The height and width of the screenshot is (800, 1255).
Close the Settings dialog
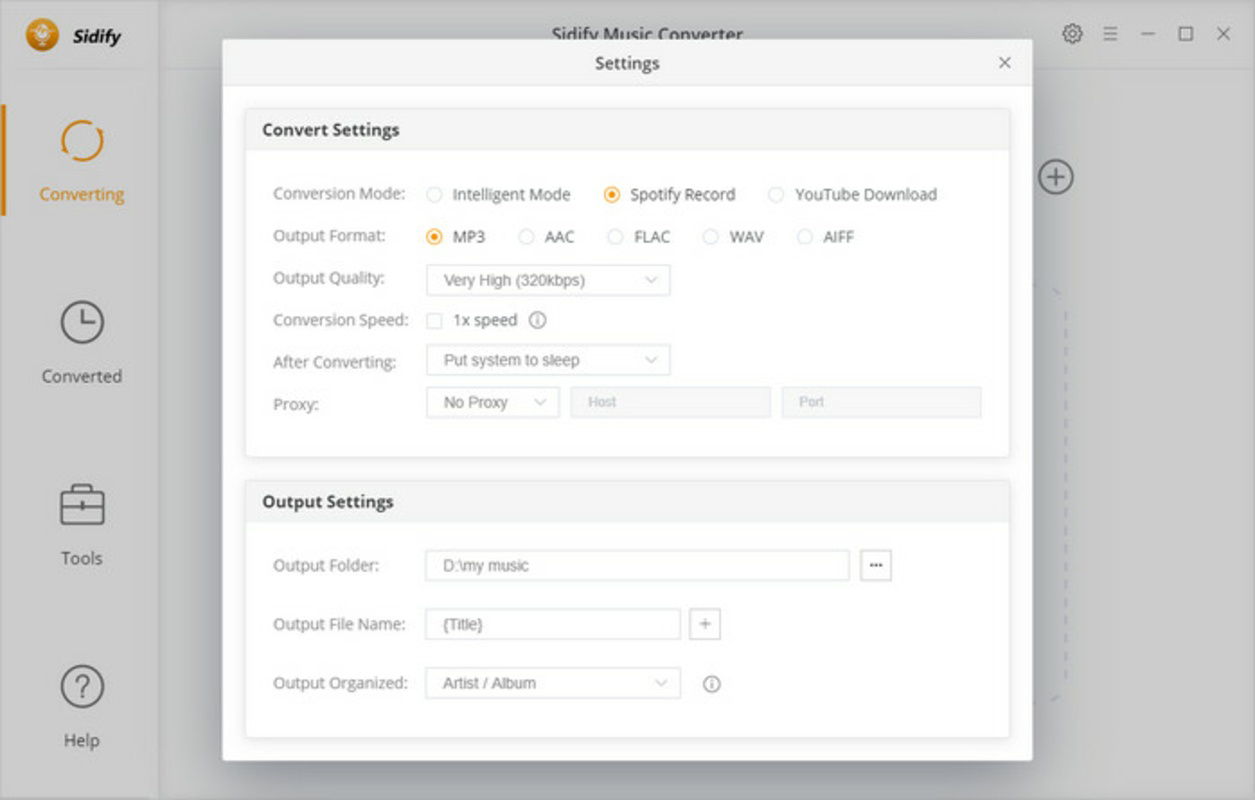(1005, 63)
